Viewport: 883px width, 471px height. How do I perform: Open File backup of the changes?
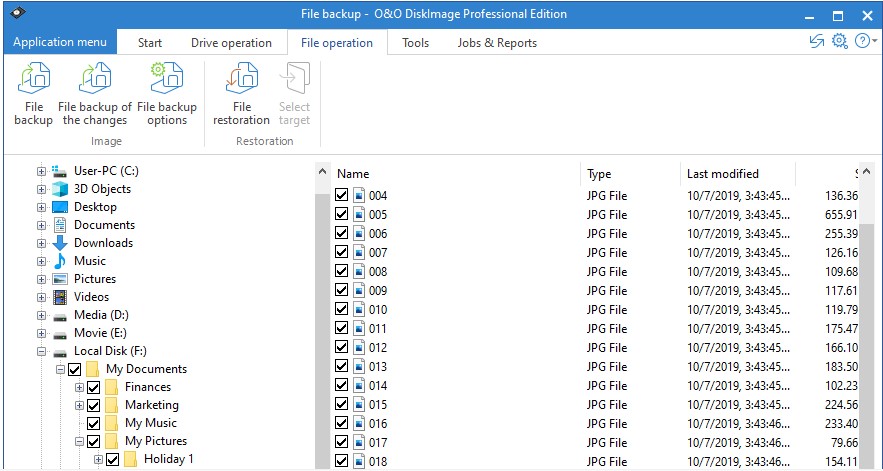point(95,78)
